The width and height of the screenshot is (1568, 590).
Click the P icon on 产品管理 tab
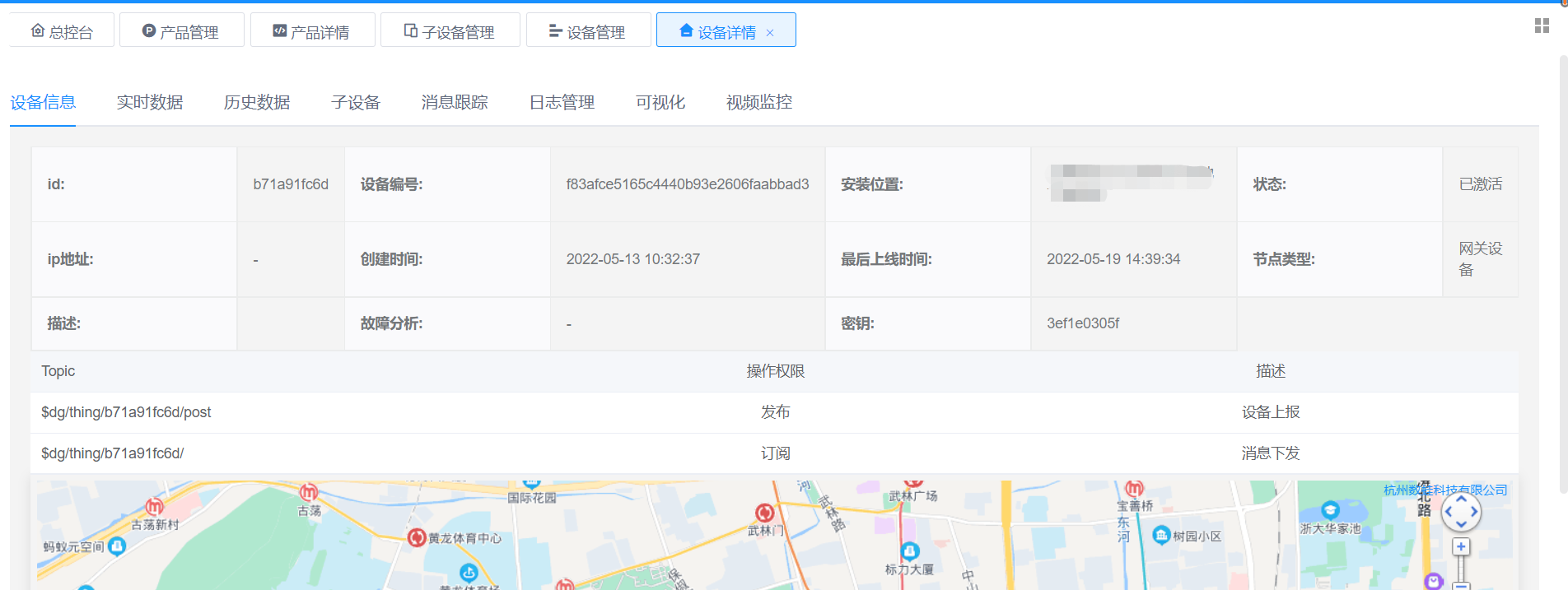[149, 31]
